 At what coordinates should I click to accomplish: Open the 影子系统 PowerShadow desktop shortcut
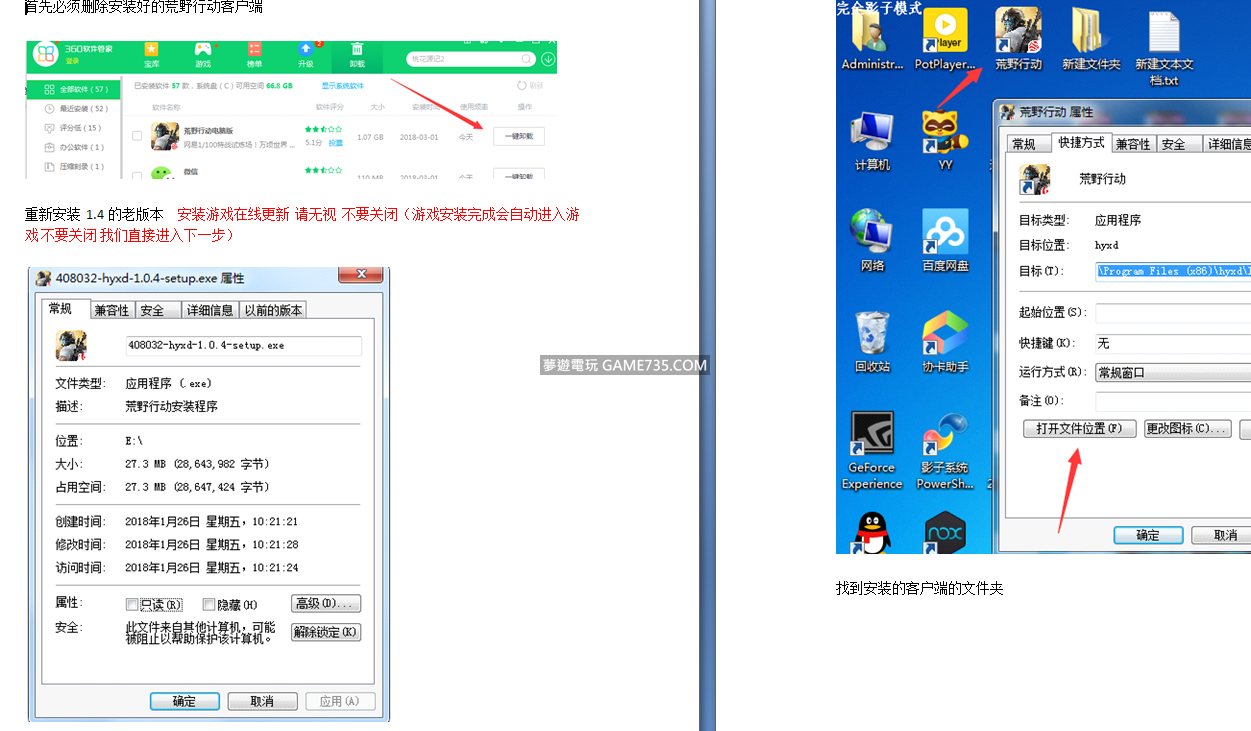pos(944,433)
